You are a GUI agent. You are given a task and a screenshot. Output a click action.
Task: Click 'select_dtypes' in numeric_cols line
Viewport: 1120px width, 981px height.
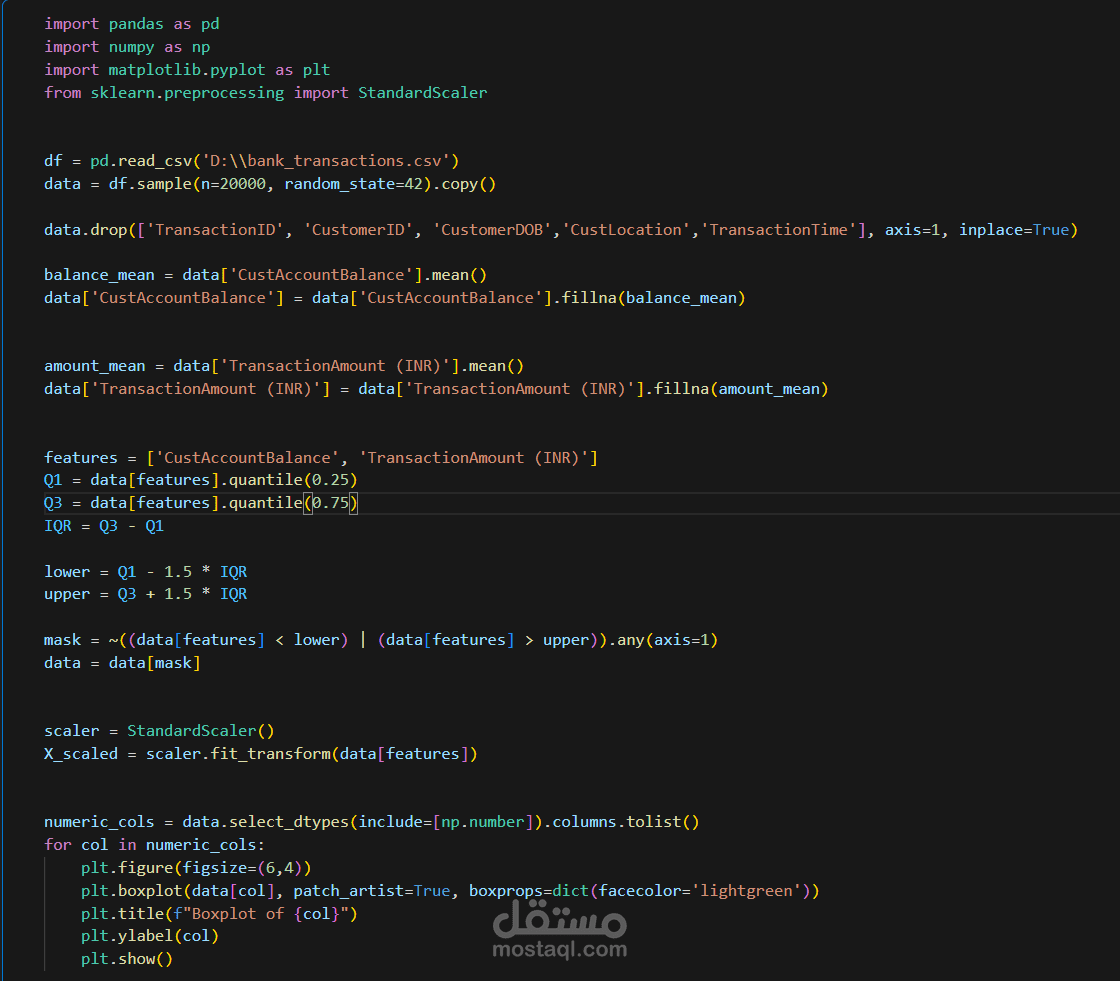[289, 822]
